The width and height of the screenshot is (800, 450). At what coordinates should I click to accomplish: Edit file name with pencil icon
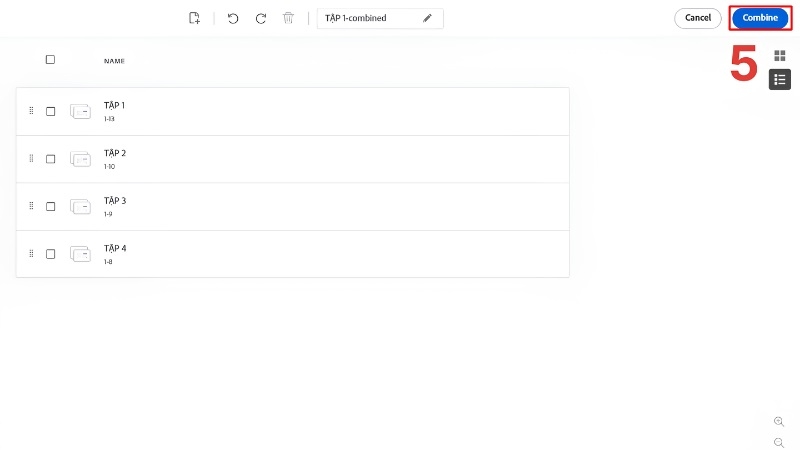427,18
